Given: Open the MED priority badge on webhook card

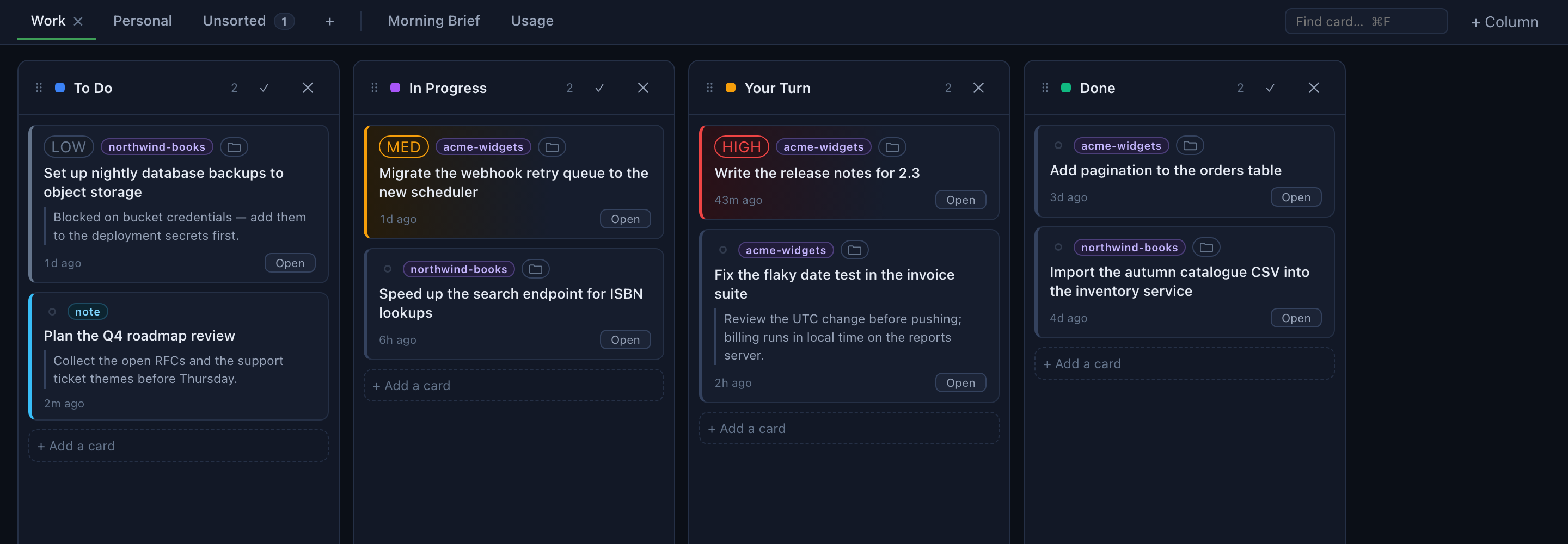Looking at the screenshot, I should click(403, 147).
